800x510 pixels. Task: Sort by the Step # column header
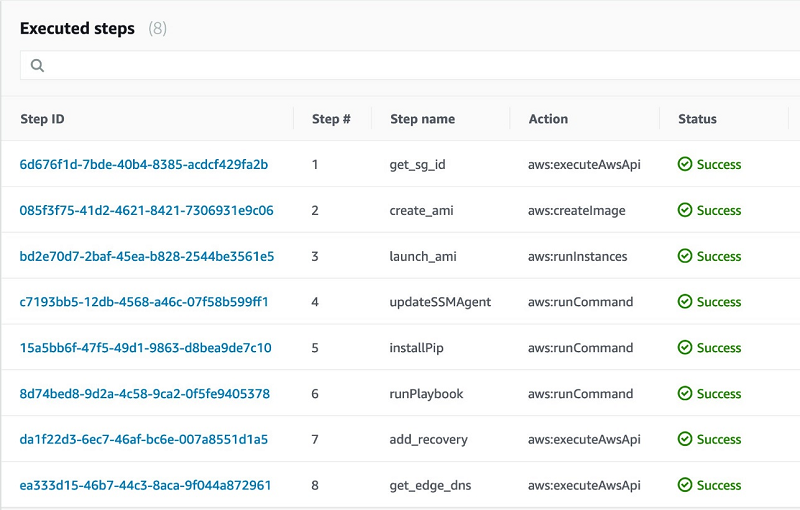click(331, 119)
